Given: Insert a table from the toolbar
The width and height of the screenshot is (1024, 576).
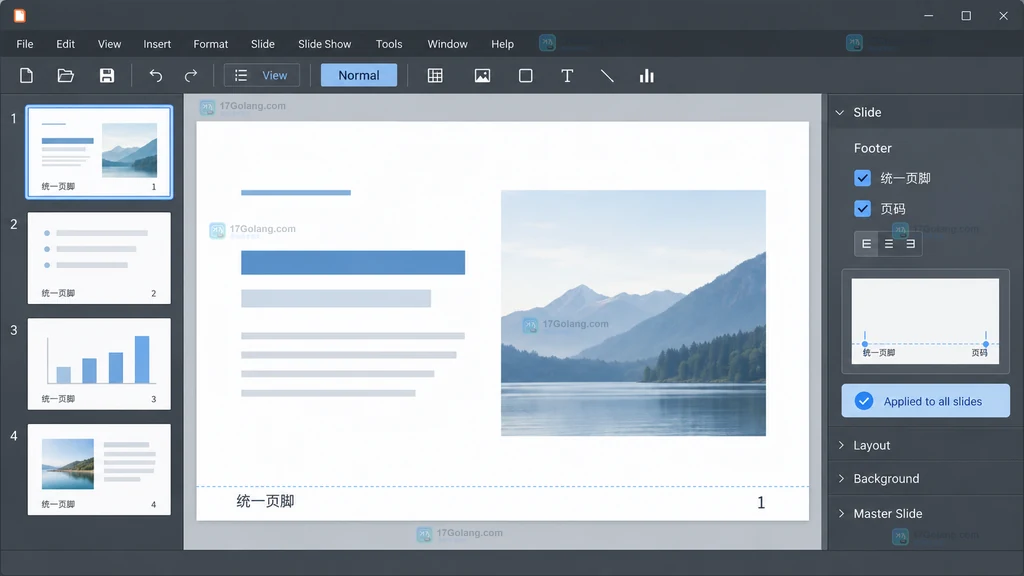Looking at the screenshot, I should click(435, 76).
